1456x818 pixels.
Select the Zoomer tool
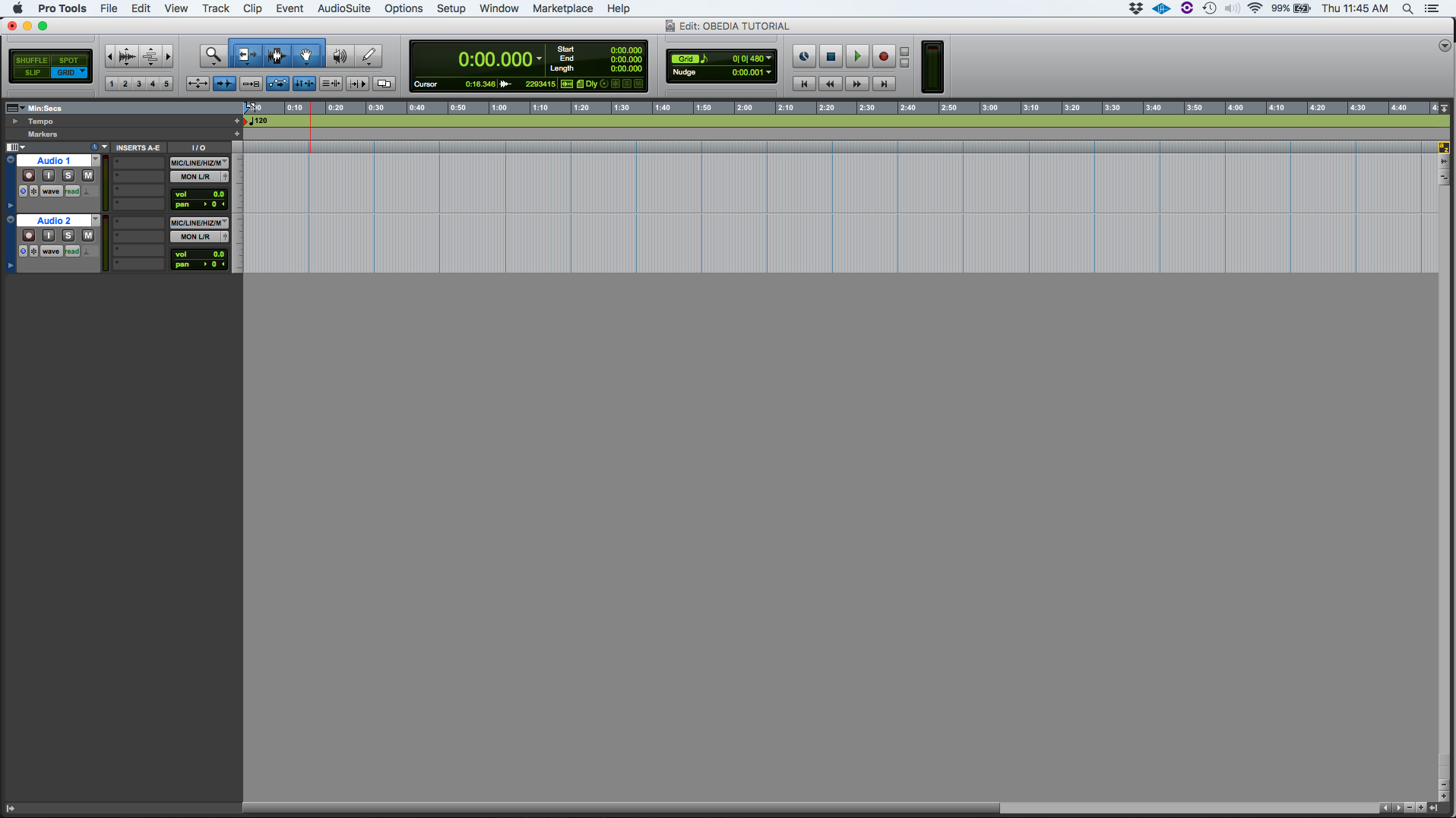point(214,55)
